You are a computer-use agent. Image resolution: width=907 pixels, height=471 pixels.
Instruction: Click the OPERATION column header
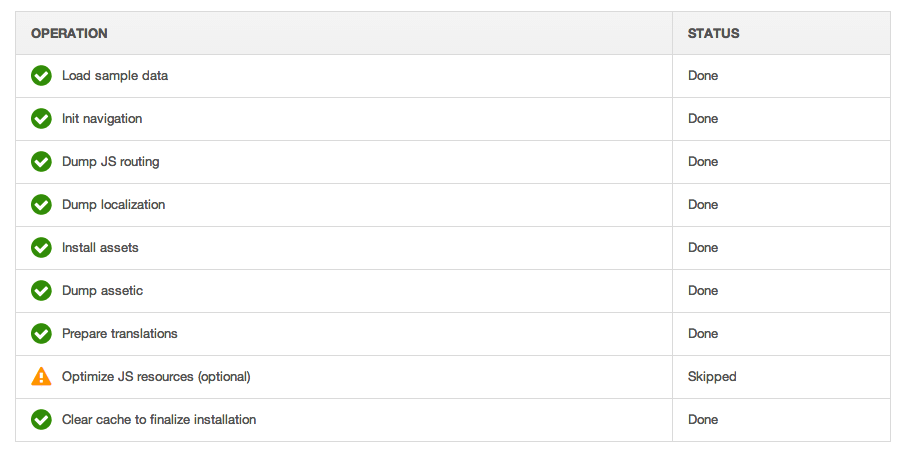(69, 34)
